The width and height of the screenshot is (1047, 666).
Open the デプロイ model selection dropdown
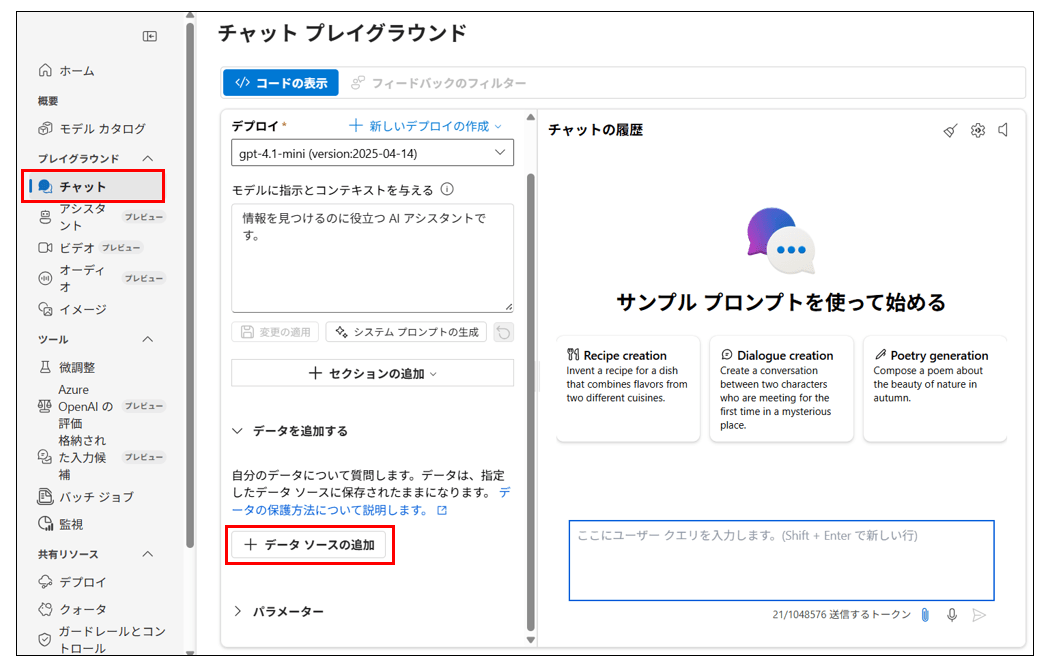tap(372, 153)
